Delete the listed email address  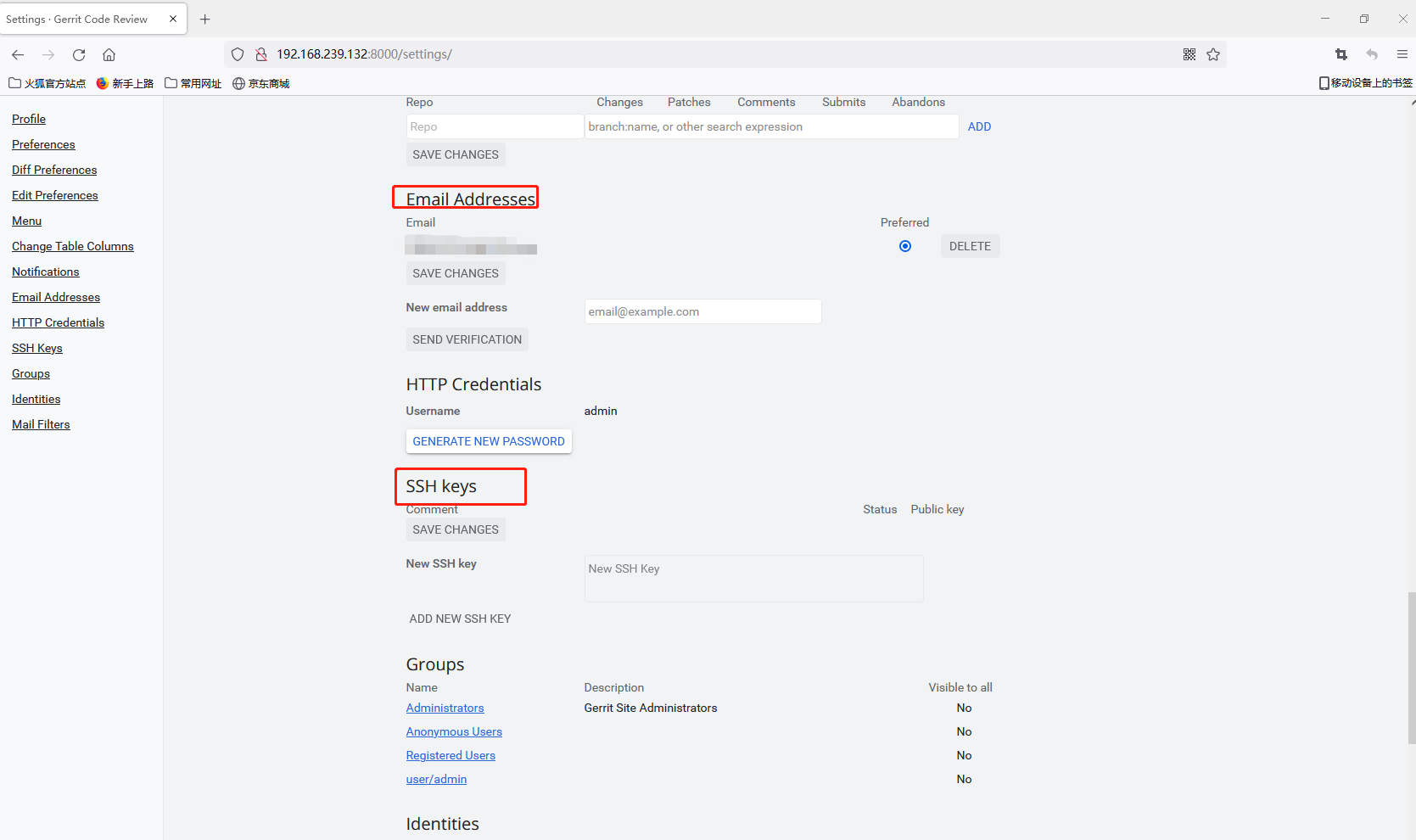click(970, 246)
